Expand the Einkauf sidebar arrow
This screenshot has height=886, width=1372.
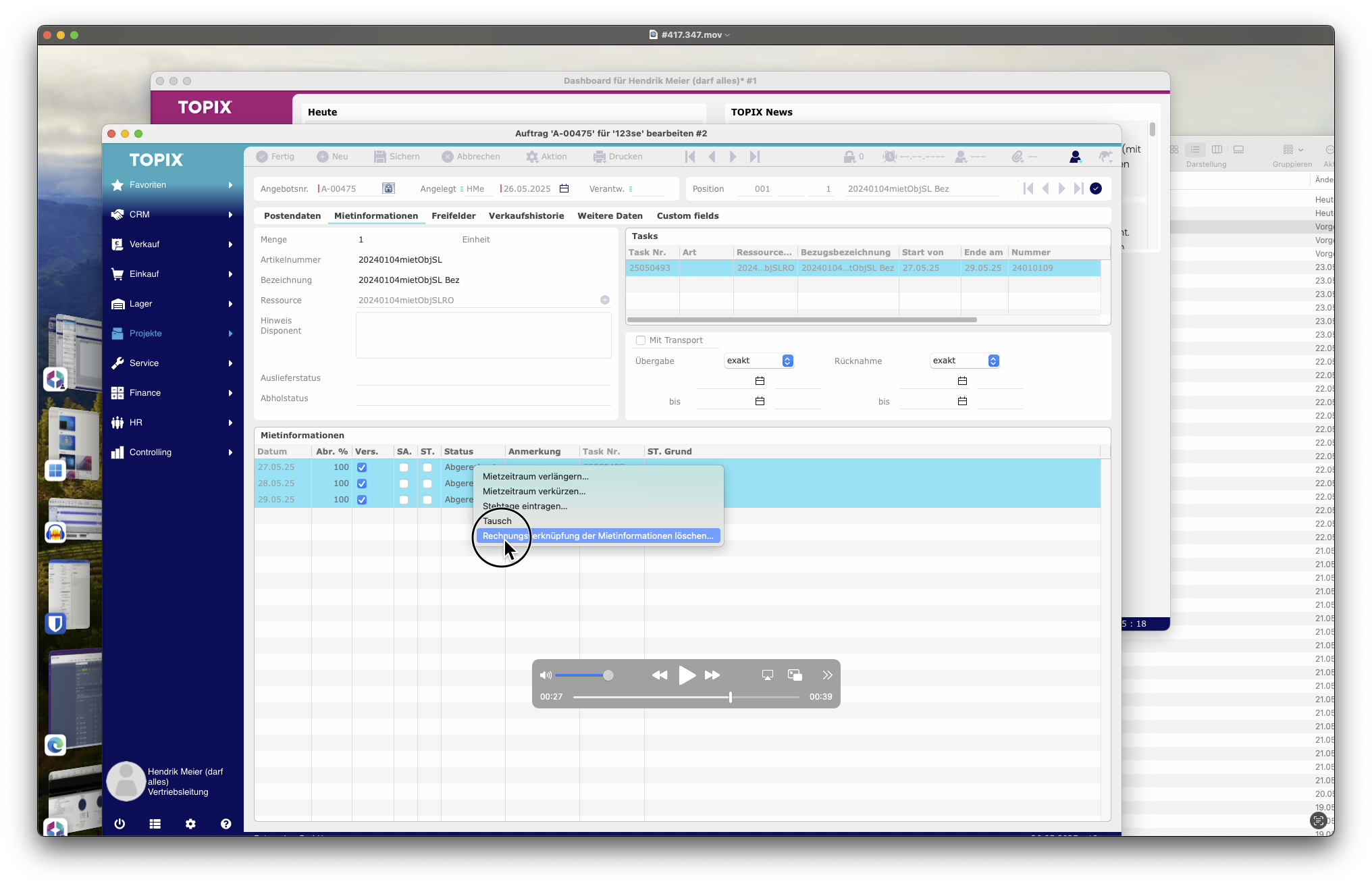pos(231,274)
